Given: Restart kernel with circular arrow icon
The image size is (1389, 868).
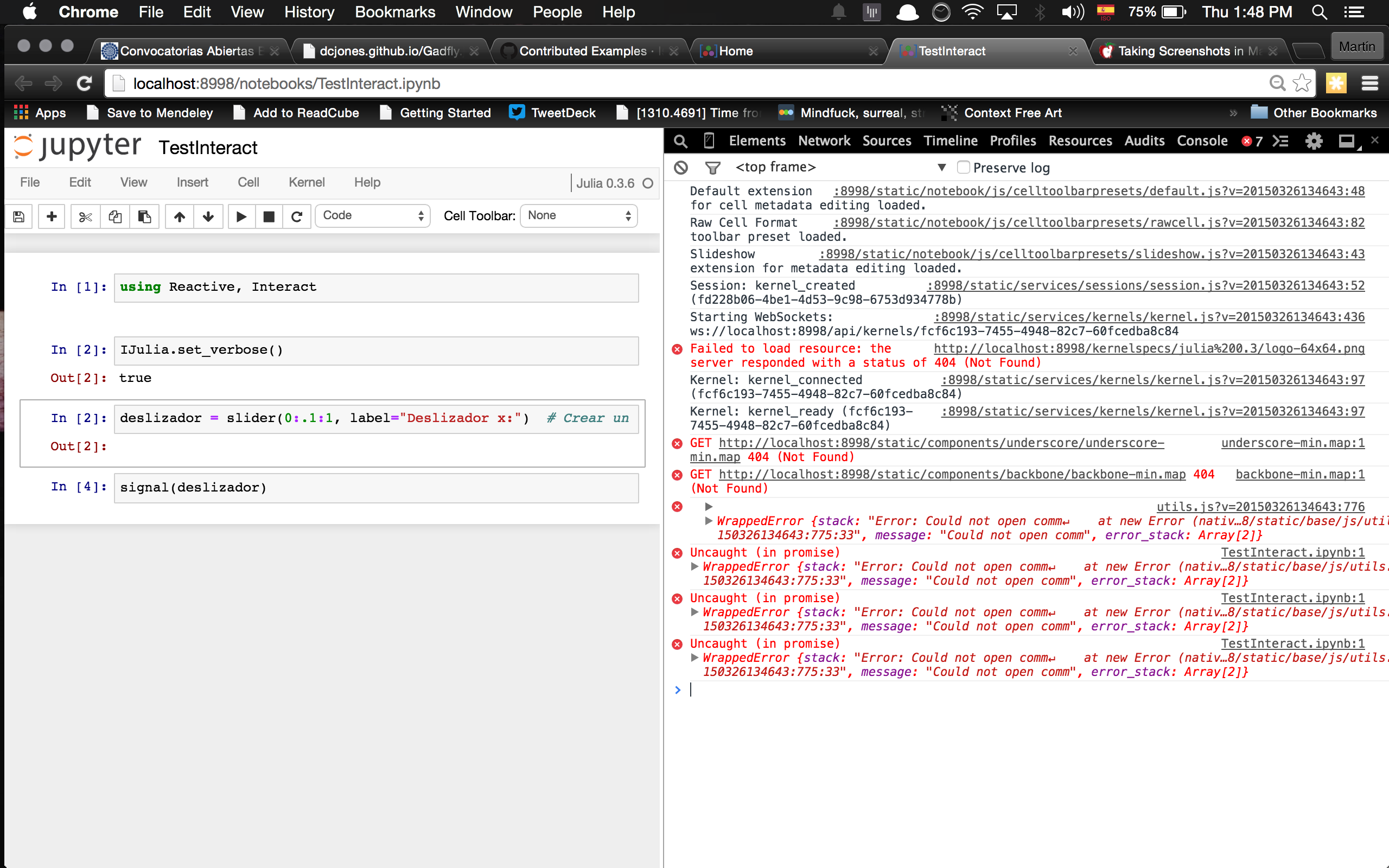Looking at the screenshot, I should click(x=297, y=216).
